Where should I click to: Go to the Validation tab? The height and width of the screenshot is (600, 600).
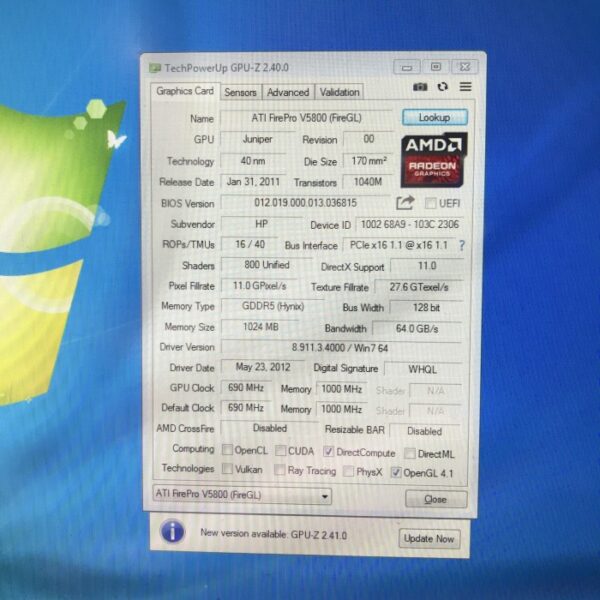340,92
